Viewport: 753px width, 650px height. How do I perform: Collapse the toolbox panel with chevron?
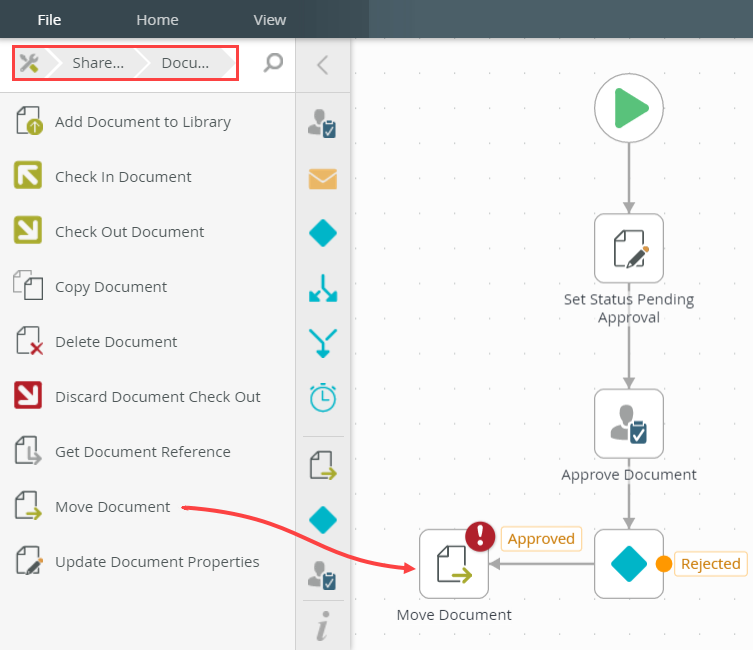[x=323, y=65]
